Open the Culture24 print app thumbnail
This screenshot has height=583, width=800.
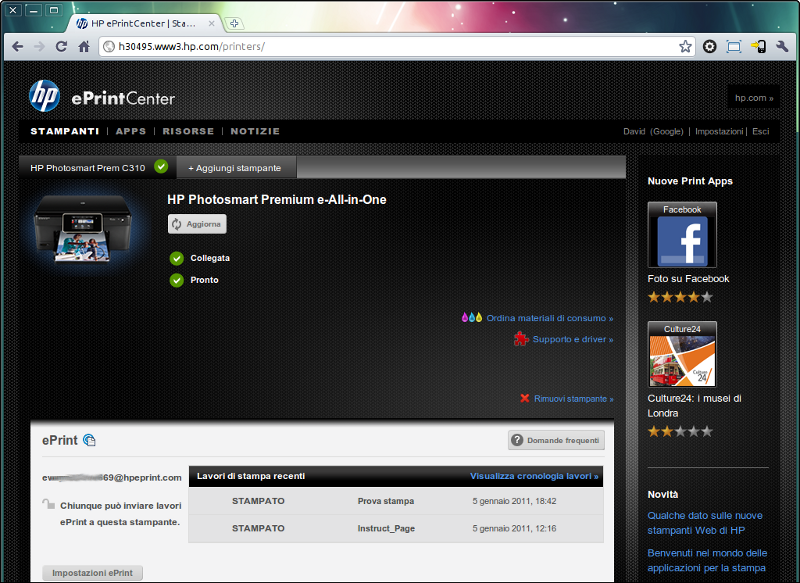(682, 354)
